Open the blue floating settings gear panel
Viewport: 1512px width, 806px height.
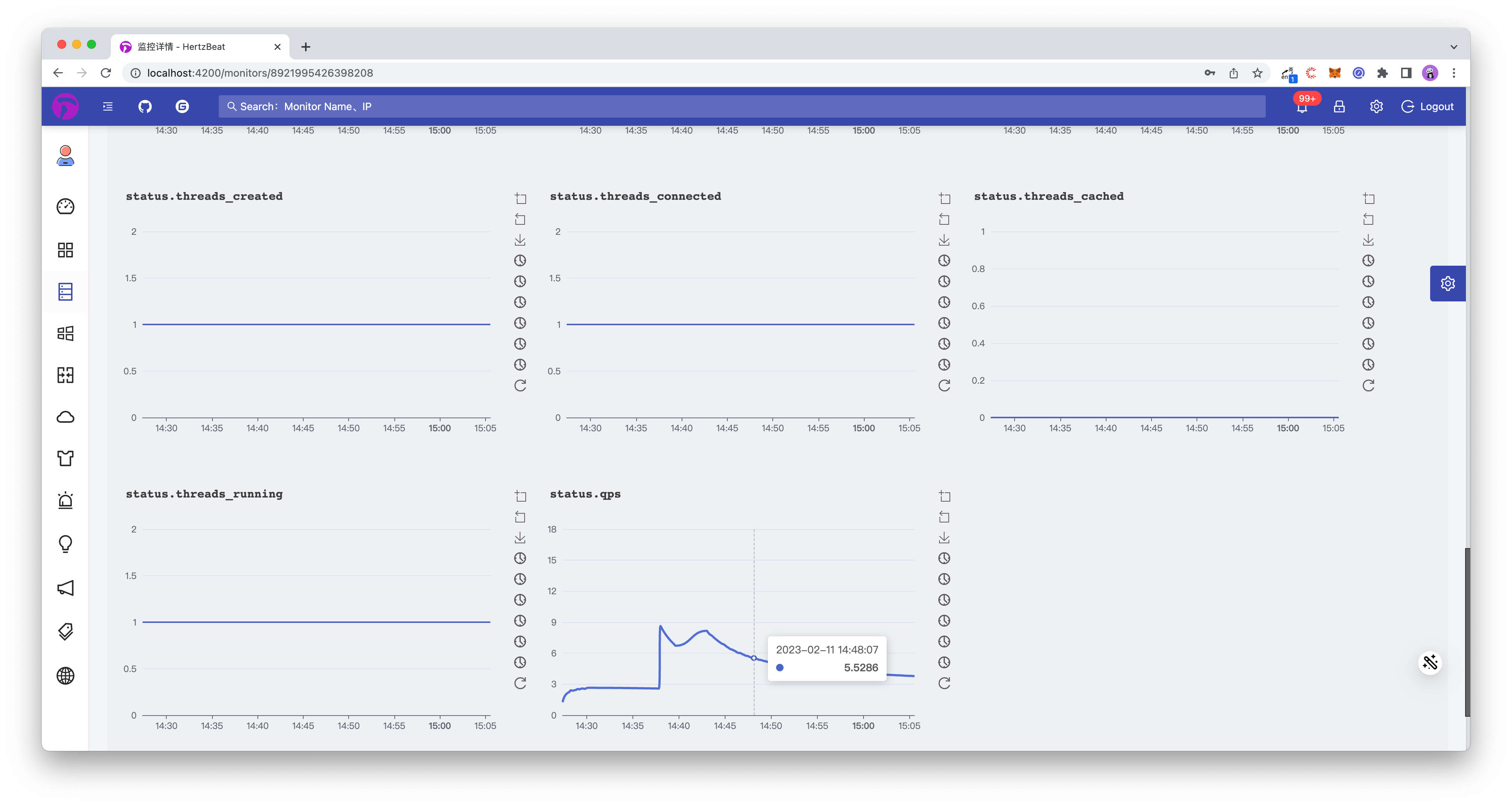pos(1447,284)
